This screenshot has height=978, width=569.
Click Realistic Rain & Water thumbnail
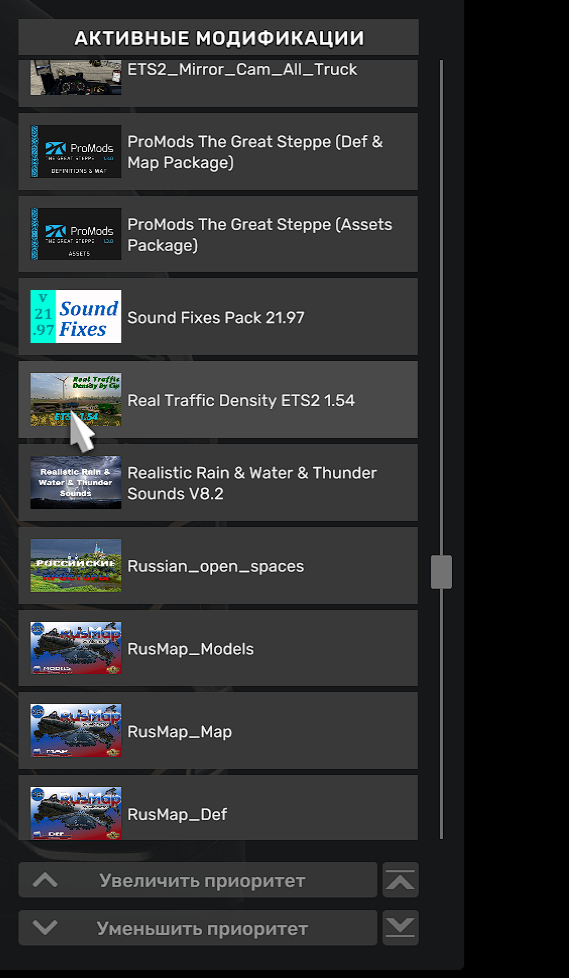coord(75,483)
